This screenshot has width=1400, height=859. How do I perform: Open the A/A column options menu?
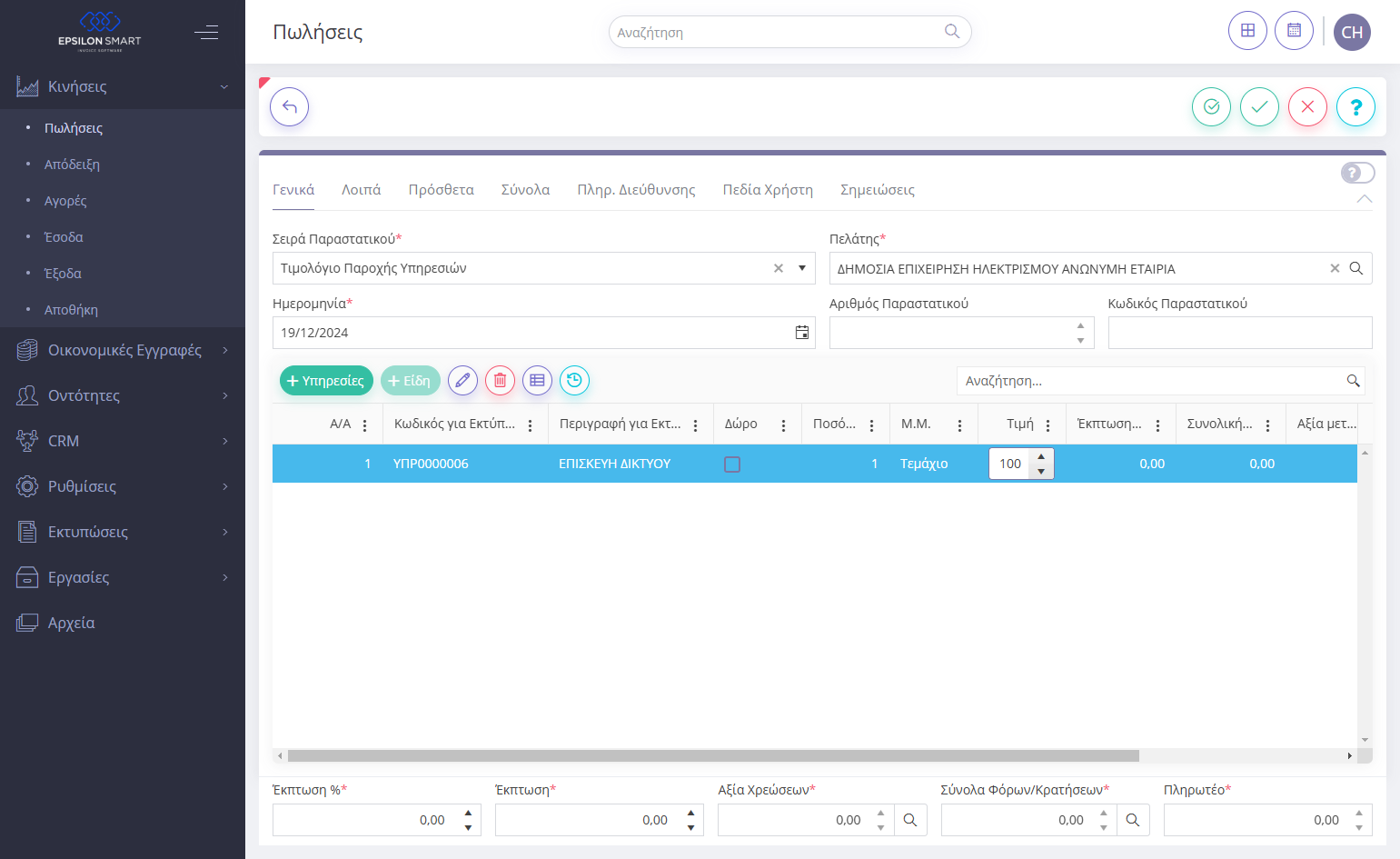(365, 425)
